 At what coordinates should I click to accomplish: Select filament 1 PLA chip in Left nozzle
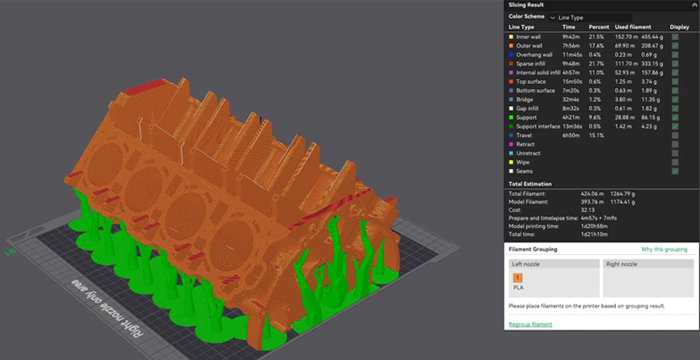(x=518, y=278)
